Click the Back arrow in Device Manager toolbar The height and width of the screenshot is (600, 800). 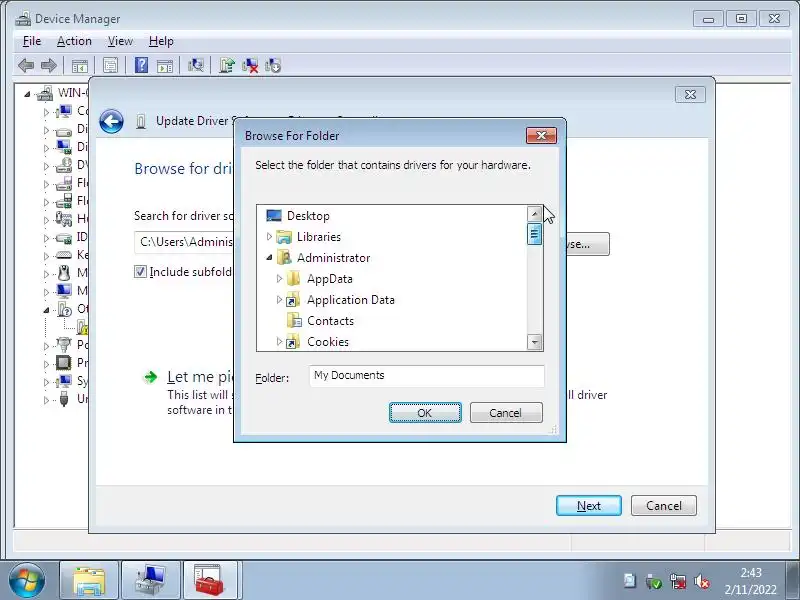26,65
